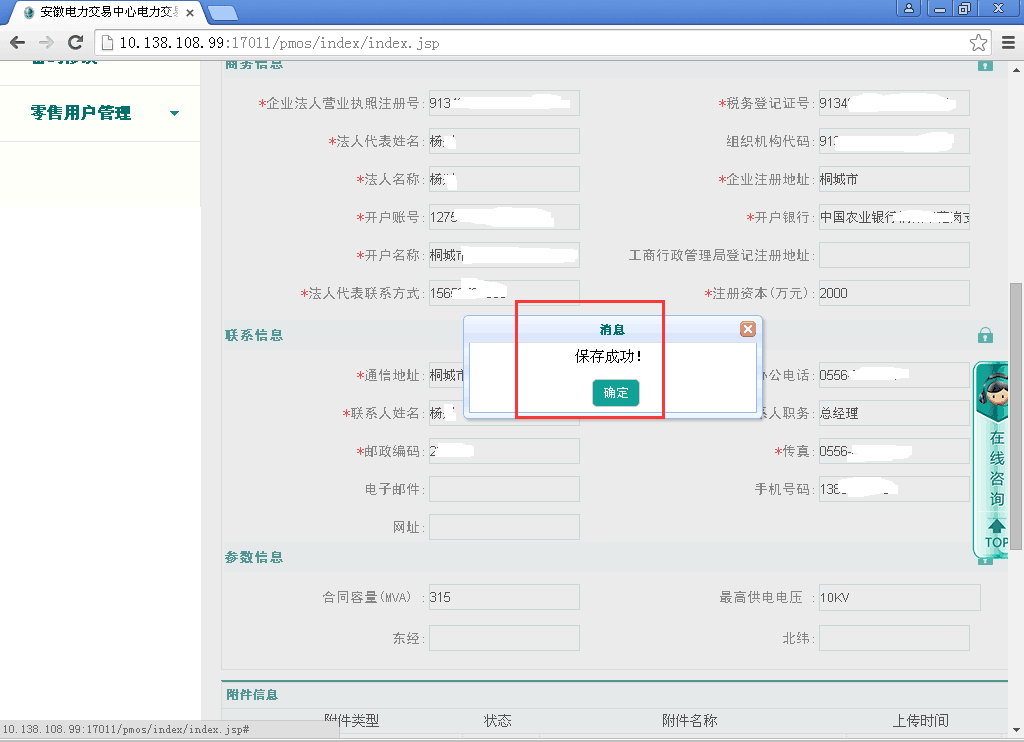Click the 合同容量(MVA) field showing 315
This screenshot has width=1024, height=742.
coord(503,597)
